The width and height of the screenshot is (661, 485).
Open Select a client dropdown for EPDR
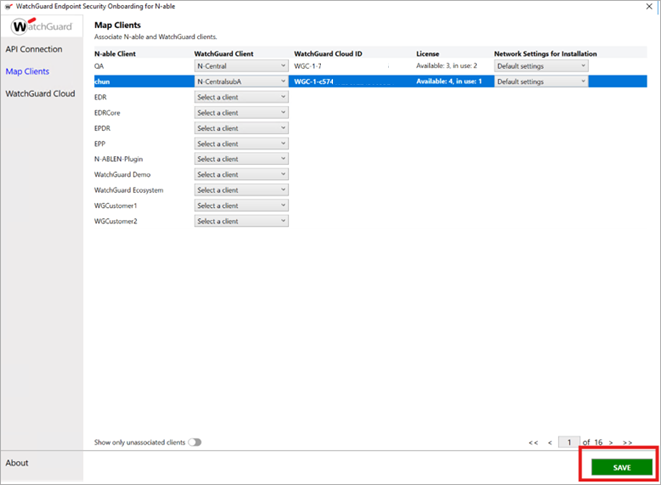pyautogui.click(x=241, y=128)
